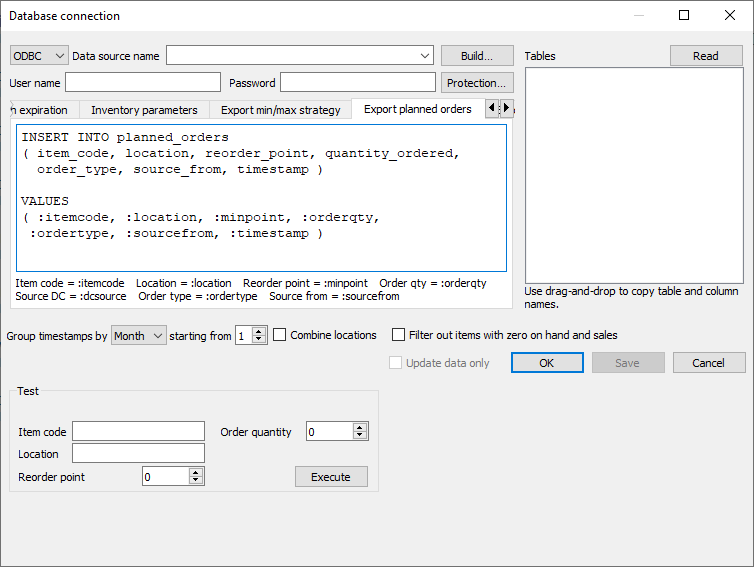This screenshot has height=567, width=754.
Task: Decrease the starting from value
Action: 260,340
